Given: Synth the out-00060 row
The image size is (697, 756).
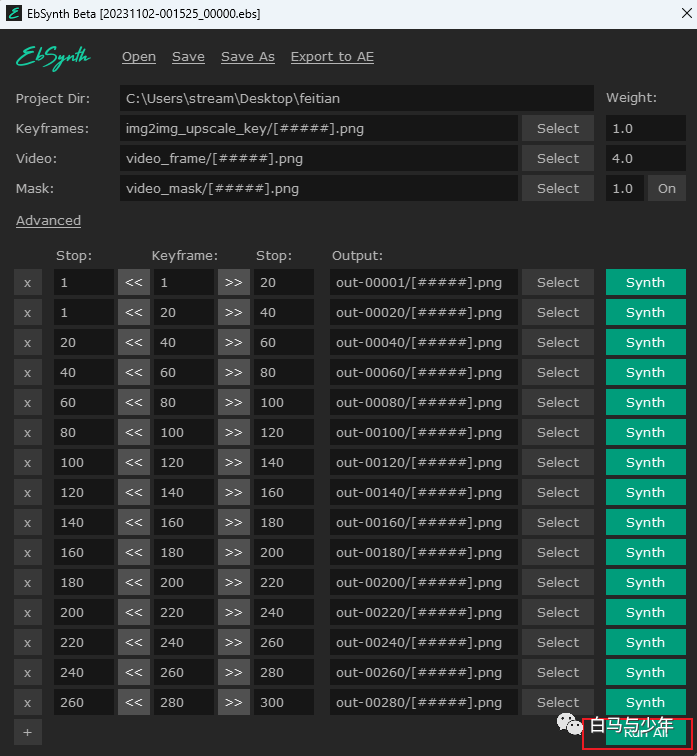Looking at the screenshot, I should (x=645, y=373).
